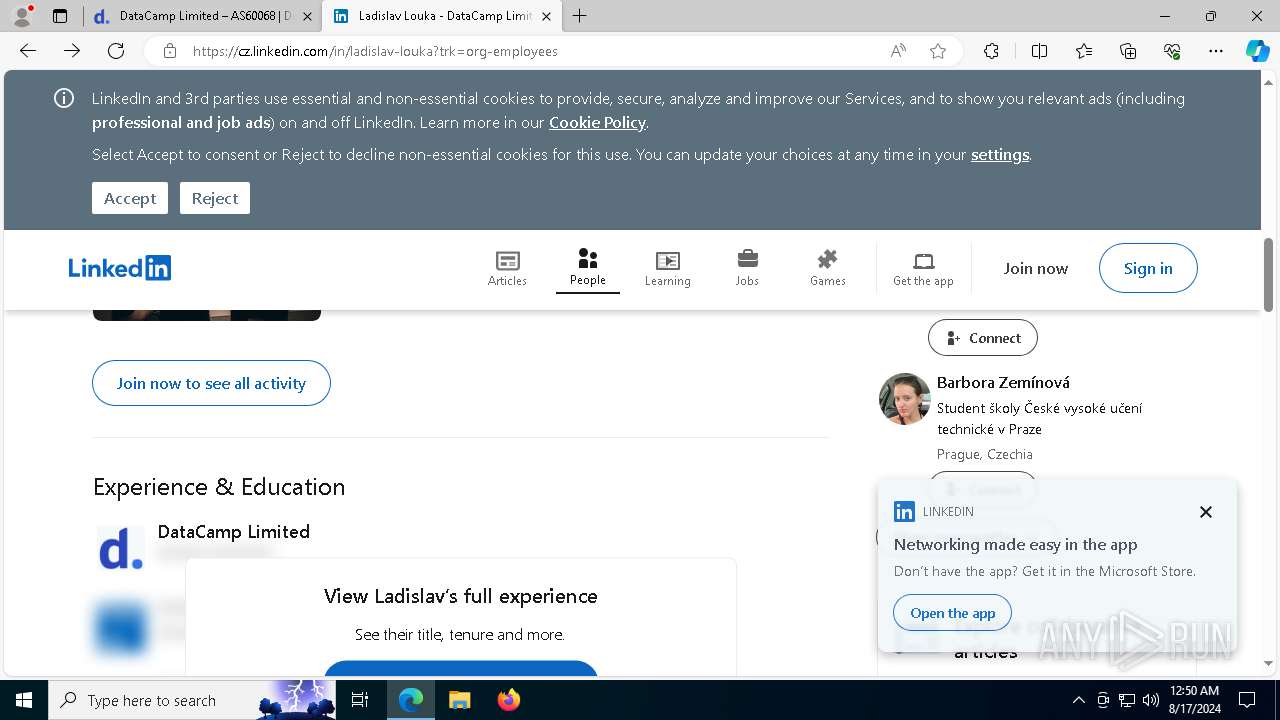Open network status icon in system tray
Viewport: 1280px width, 720px height.
click(x=1127, y=700)
